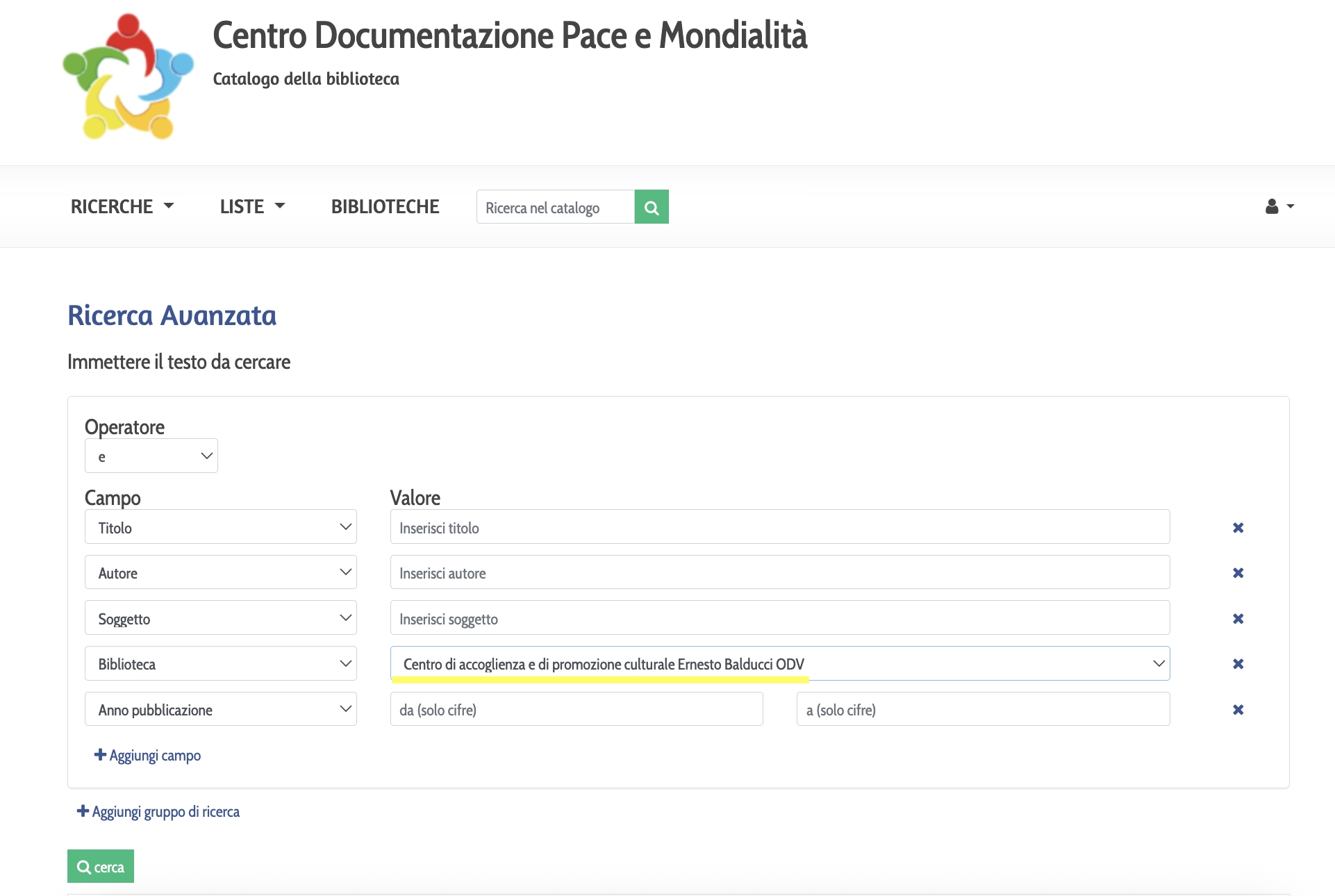The height and width of the screenshot is (896, 1335).
Task: Open the Operatore dropdown
Action: [151, 456]
